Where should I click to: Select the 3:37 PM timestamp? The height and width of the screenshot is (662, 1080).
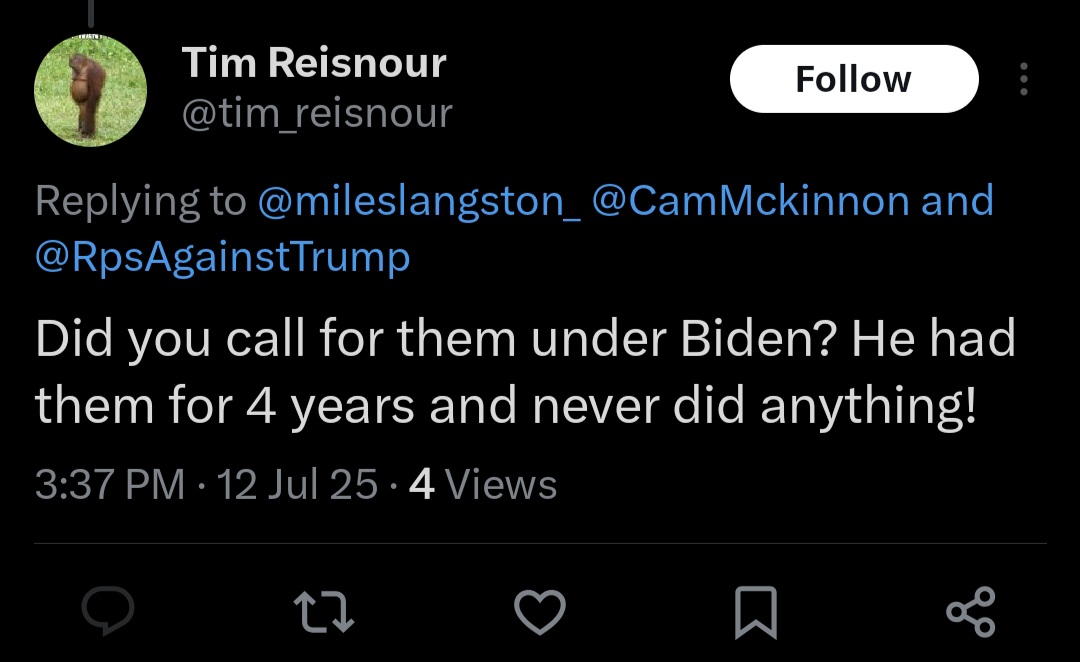(110, 484)
